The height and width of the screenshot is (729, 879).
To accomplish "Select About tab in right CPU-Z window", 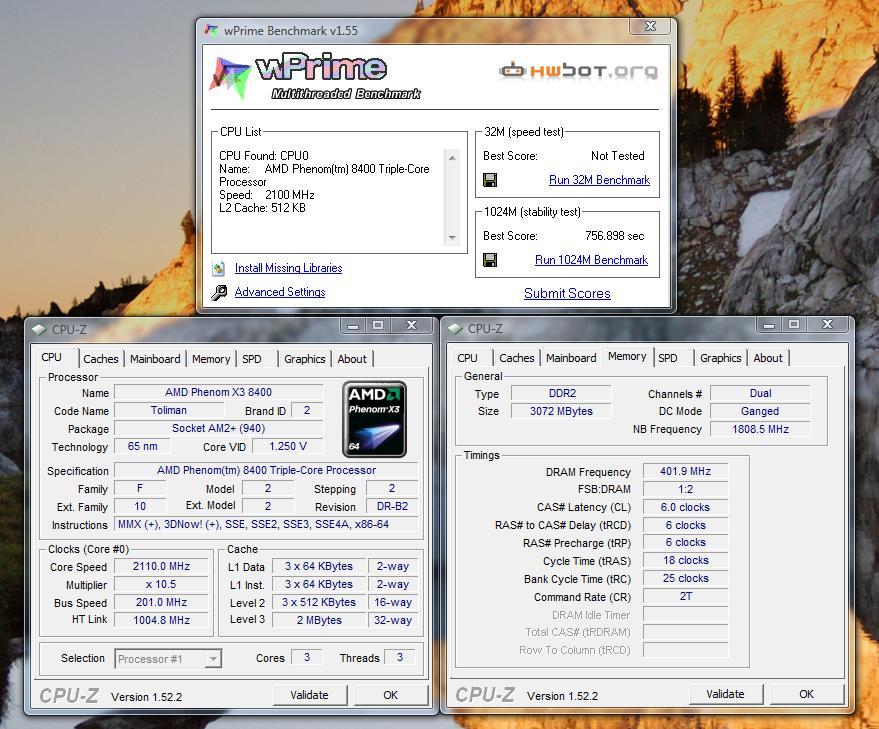I will pos(768,358).
